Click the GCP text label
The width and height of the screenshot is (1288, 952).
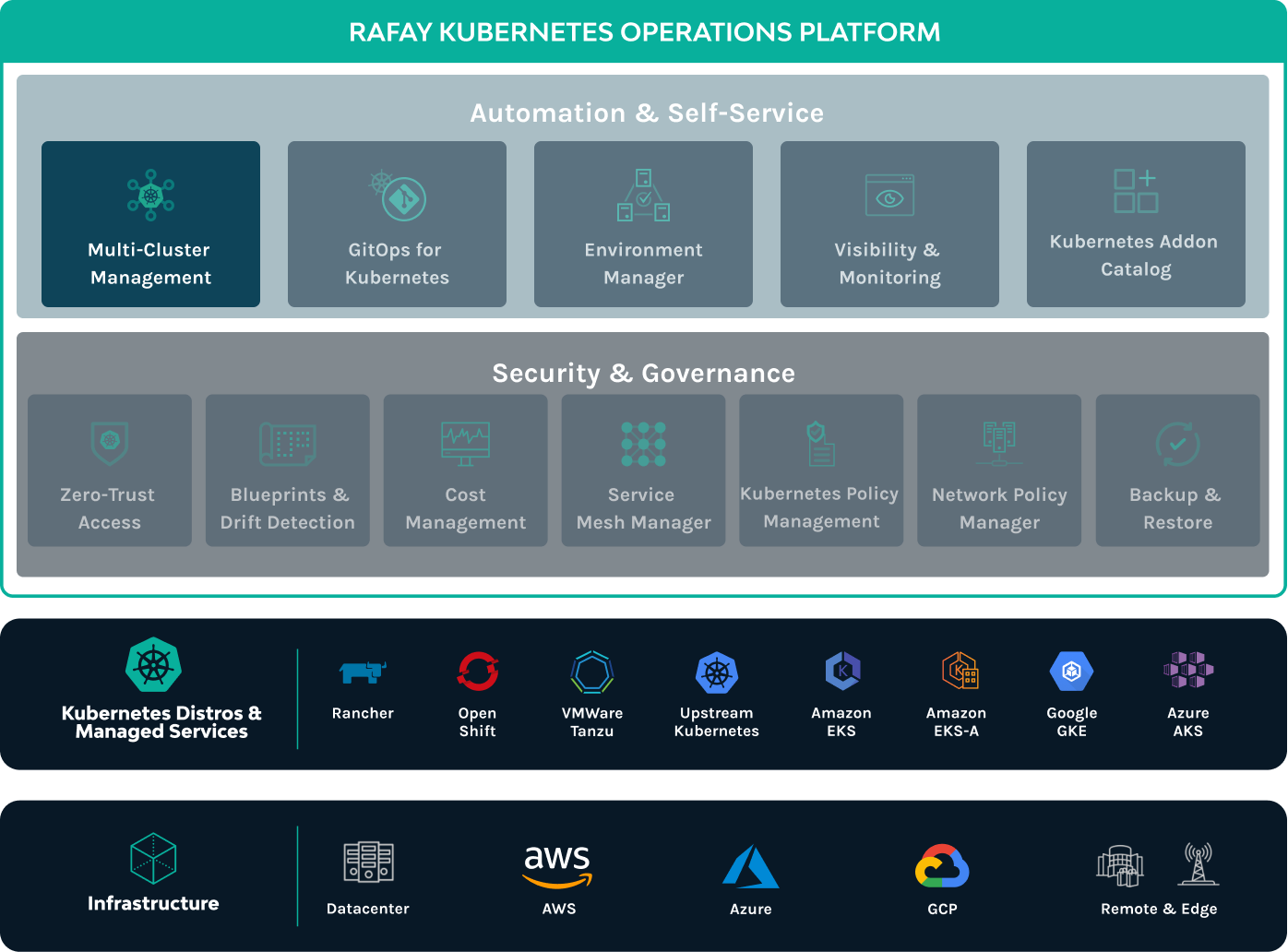coord(942,909)
